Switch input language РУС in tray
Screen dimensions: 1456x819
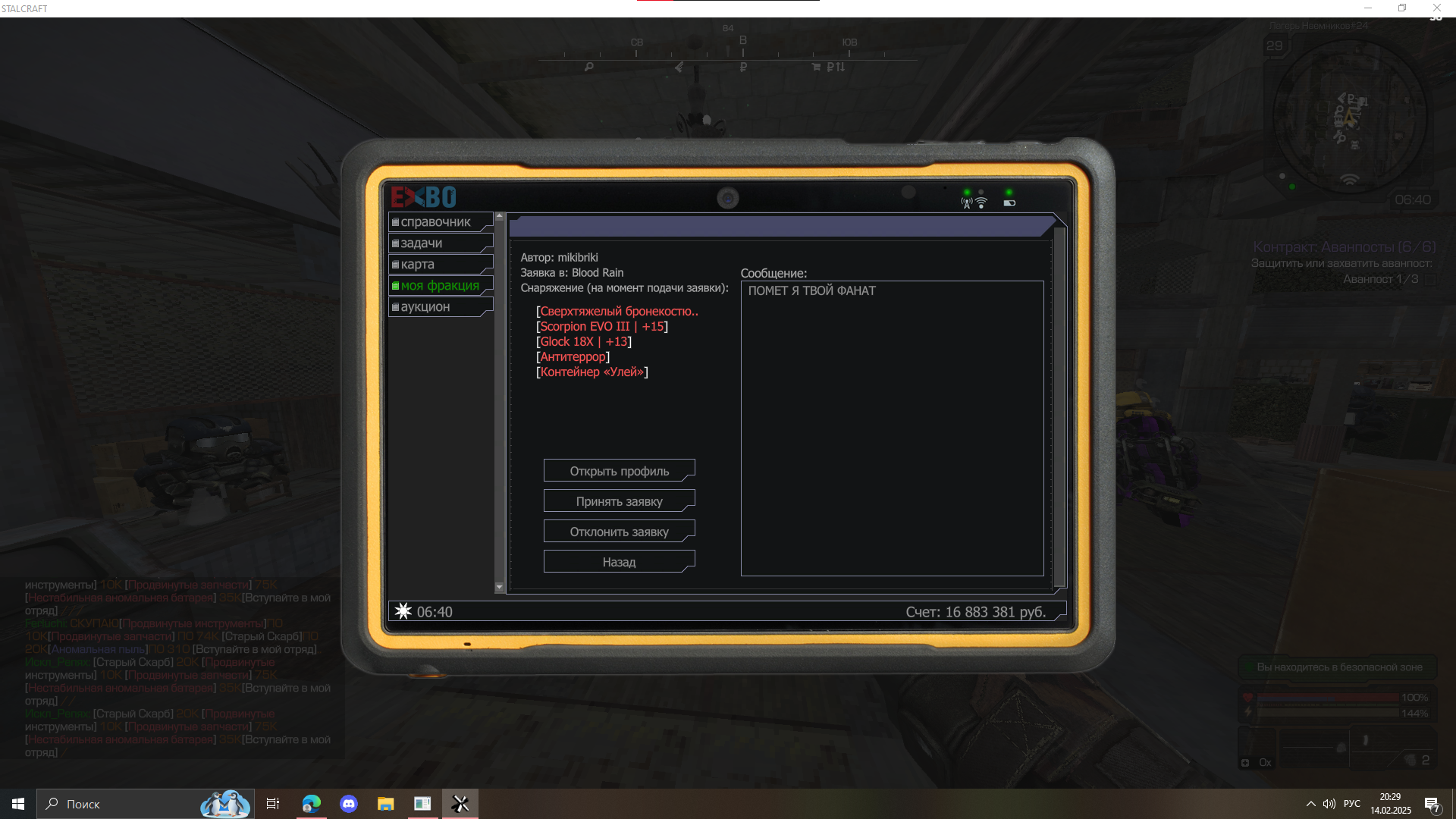pyautogui.click(x=1352, y=804)
